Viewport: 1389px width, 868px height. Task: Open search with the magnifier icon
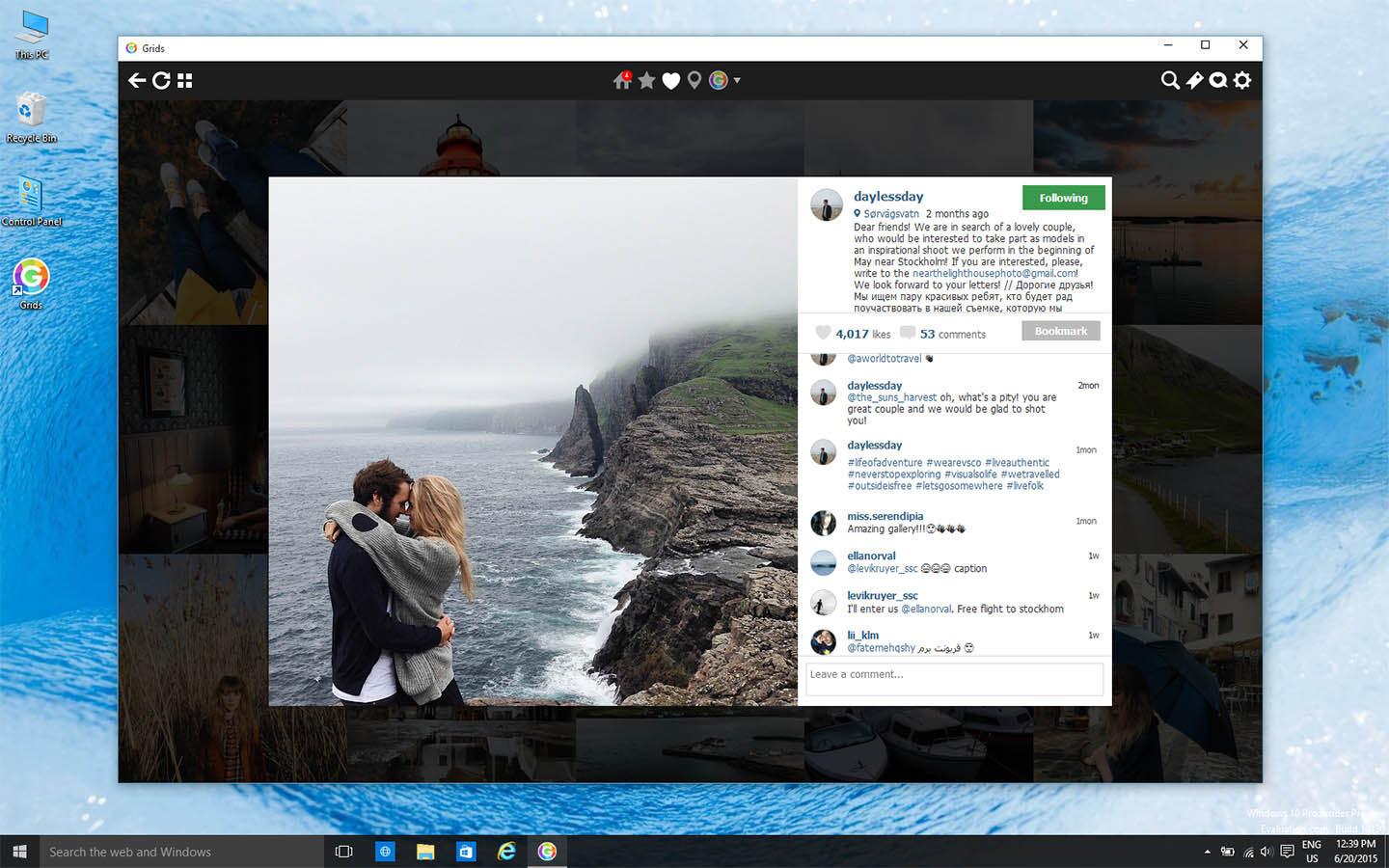pyautogui.click(x=1169, y=81)
